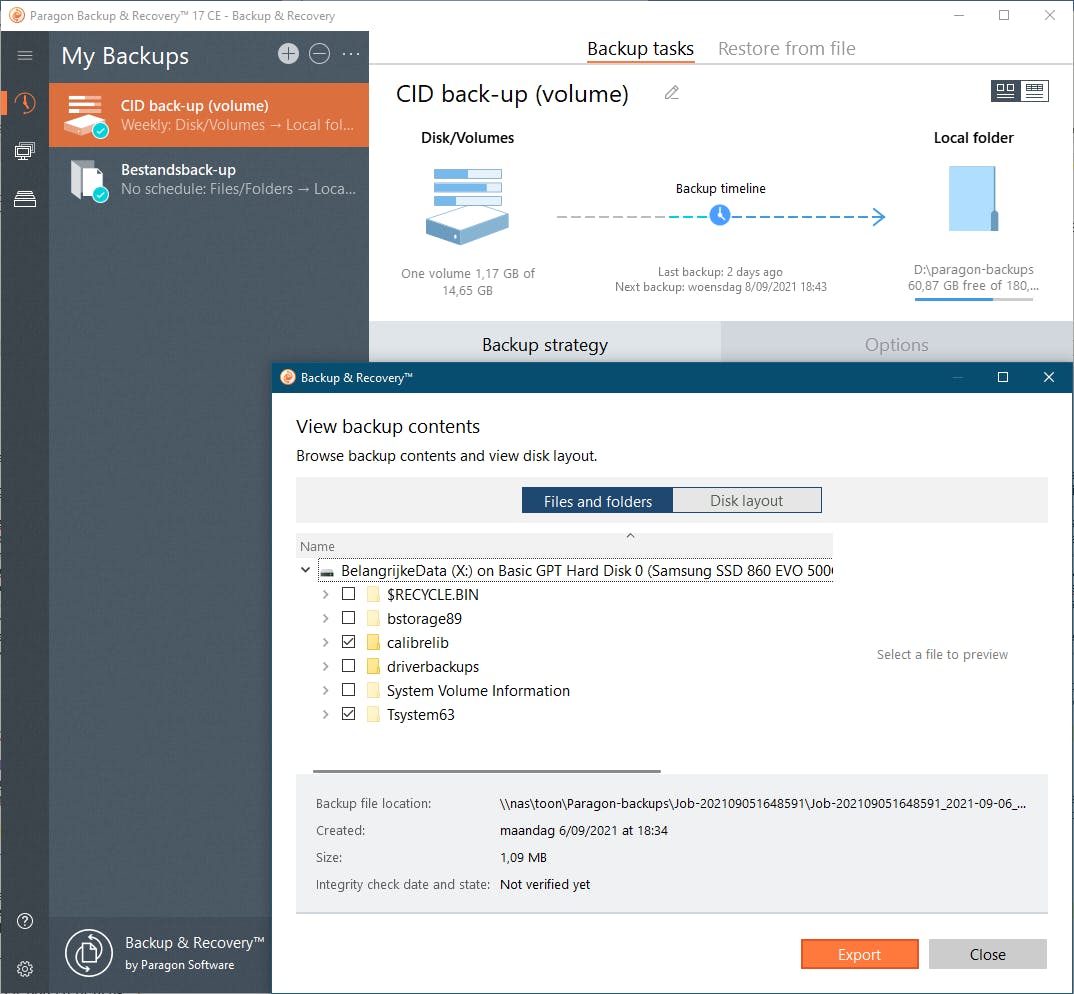This screenshot has width=1074, height=994.
Task: Uncheck the Tsystem63 checkbox
Action: tap(349, 714)
